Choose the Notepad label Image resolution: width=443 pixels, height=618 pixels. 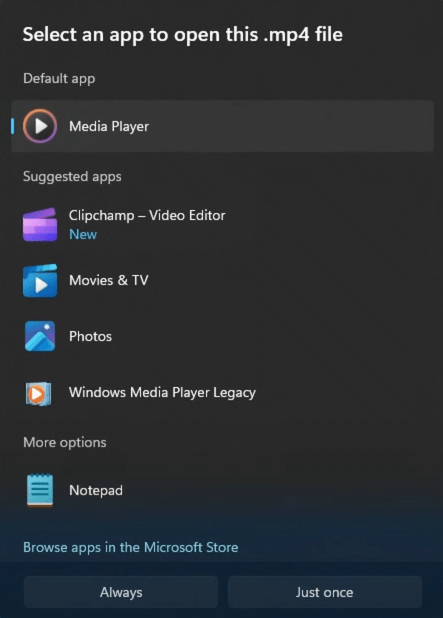96,490
